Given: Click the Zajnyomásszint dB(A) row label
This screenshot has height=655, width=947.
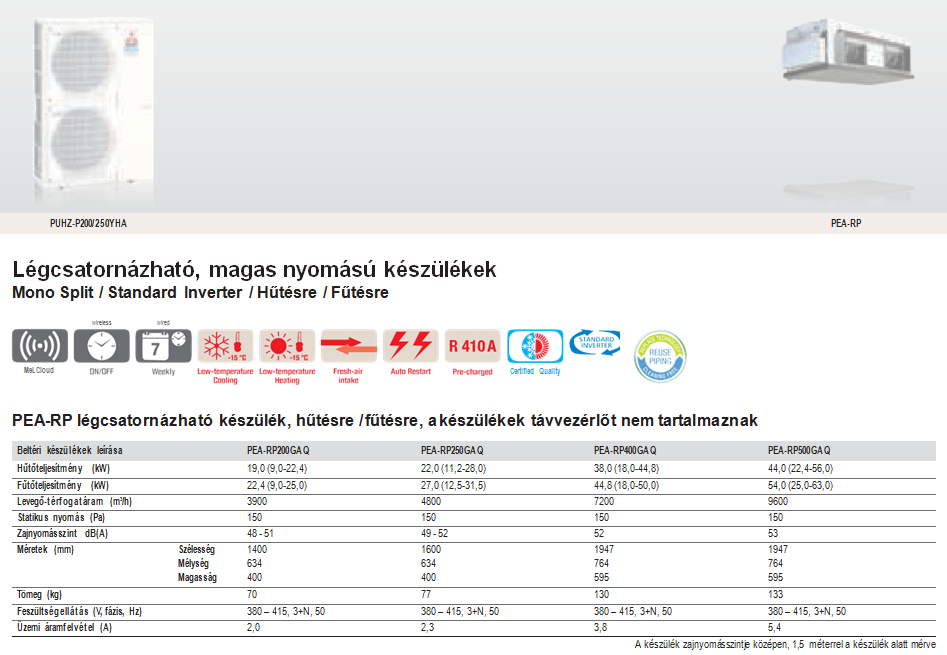Looking at the screenshot, I should [62, 534].
